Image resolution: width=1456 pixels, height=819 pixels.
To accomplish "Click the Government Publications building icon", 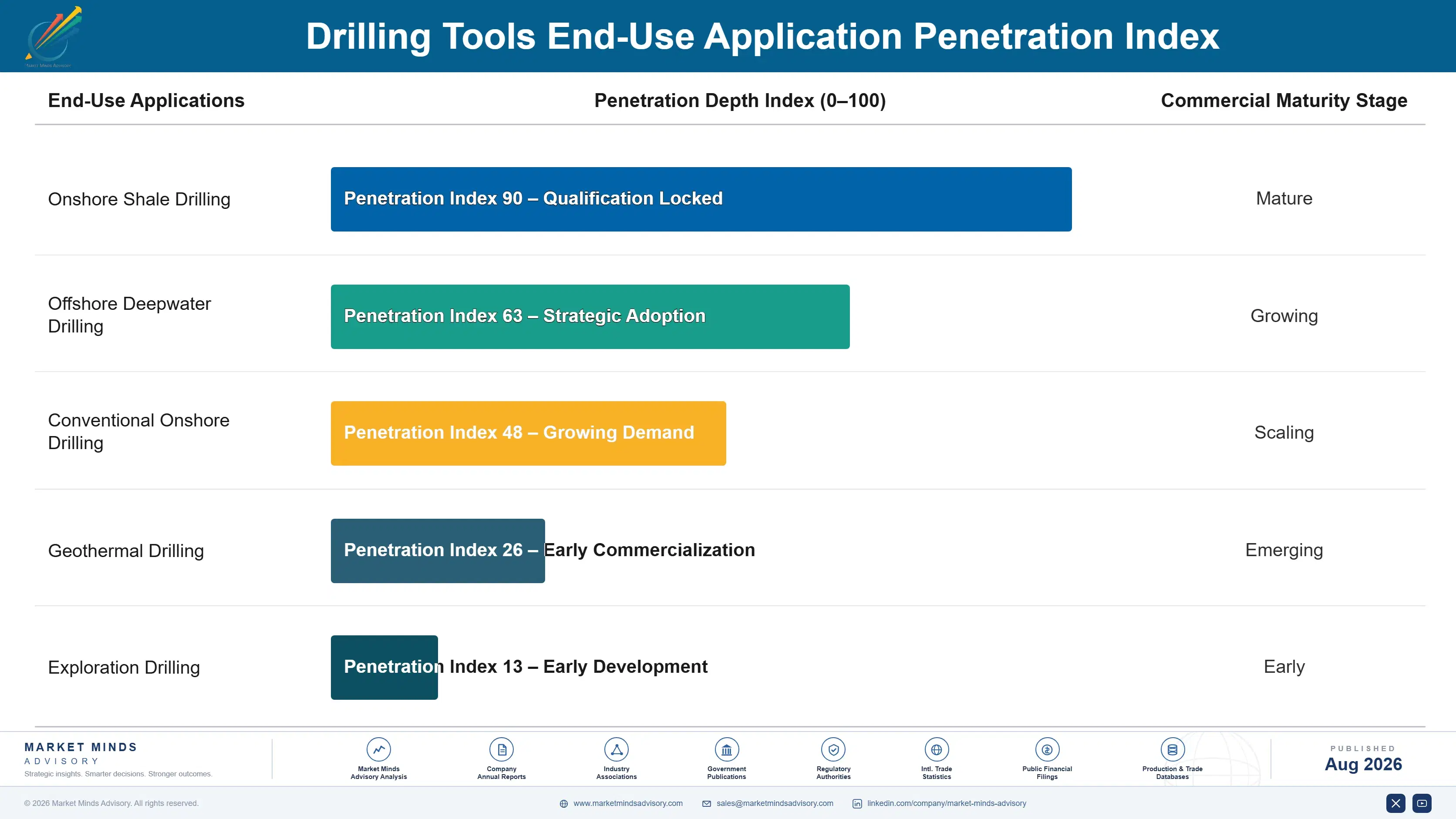I will click(x=727, y=749).
